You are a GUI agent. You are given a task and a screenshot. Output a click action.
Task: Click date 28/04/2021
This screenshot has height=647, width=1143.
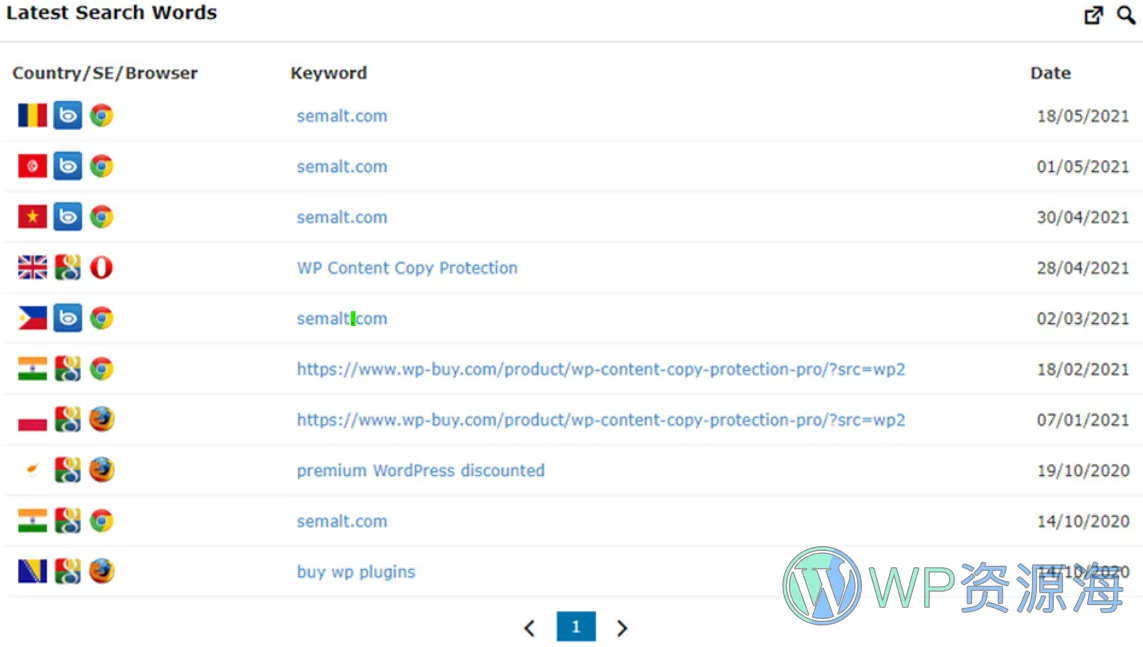click(x=1082, y=268)
